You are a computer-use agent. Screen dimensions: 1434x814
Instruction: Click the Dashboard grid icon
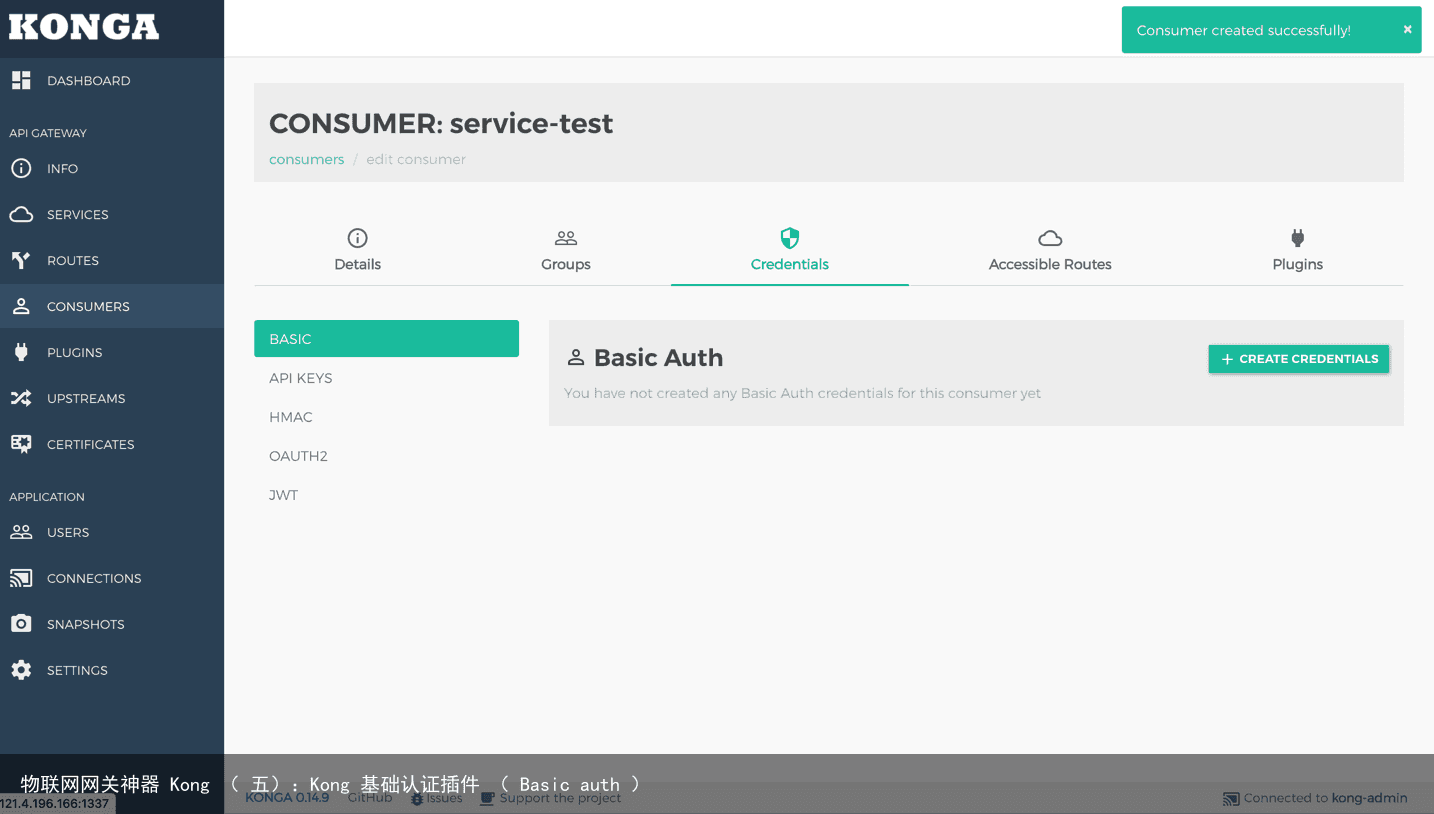(x=21, y=80)
